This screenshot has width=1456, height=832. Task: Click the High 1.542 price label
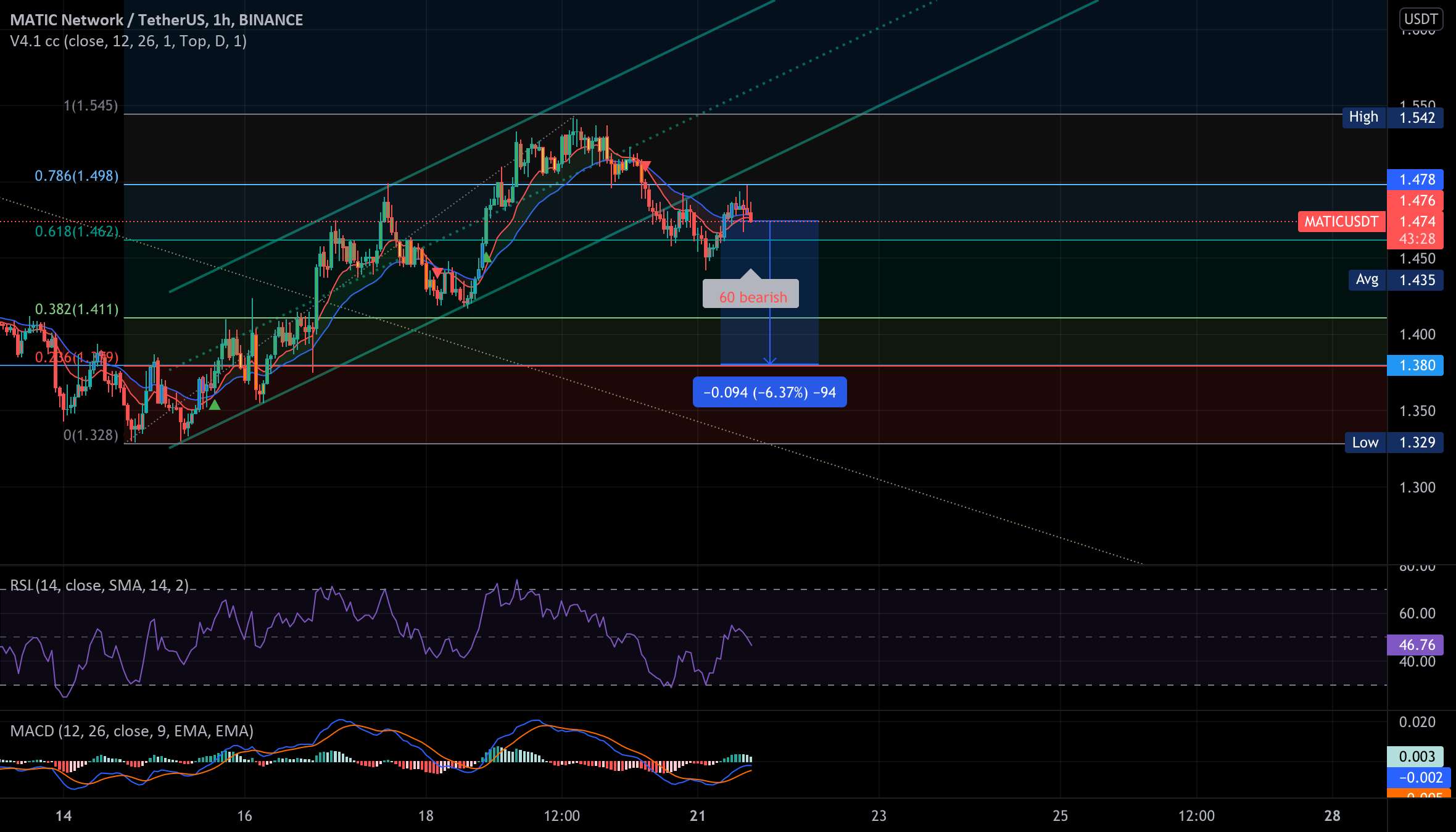1392,117
